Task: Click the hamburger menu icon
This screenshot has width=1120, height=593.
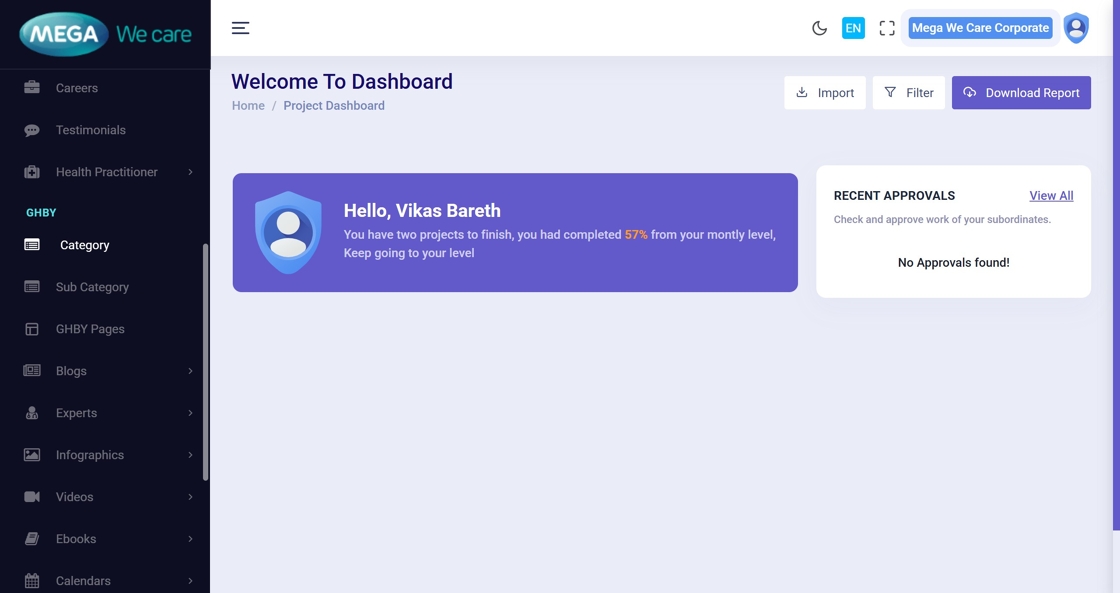Action: point(240,28)
